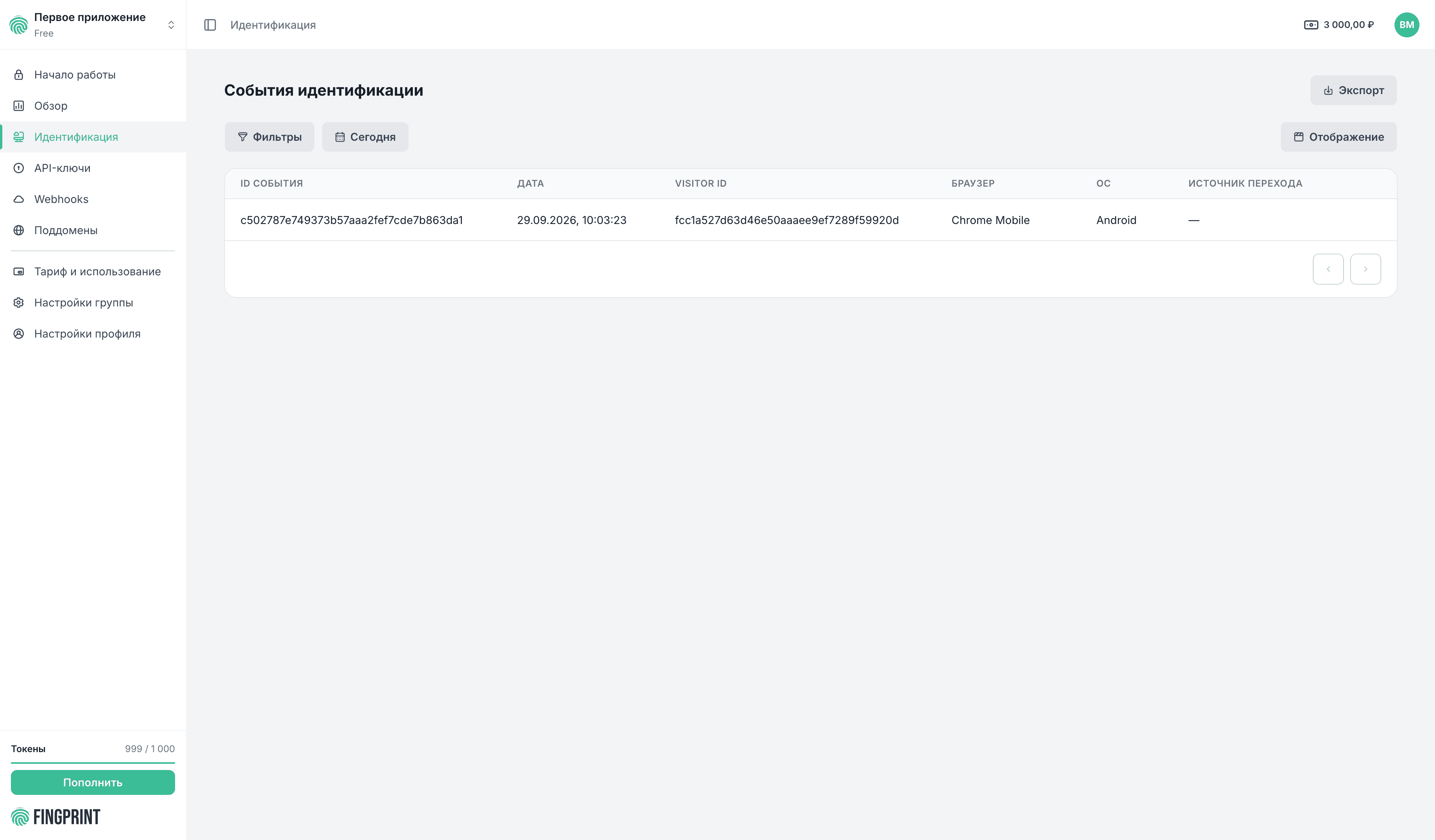
Task: Go to Обзор section
Action: pos(93,106)
